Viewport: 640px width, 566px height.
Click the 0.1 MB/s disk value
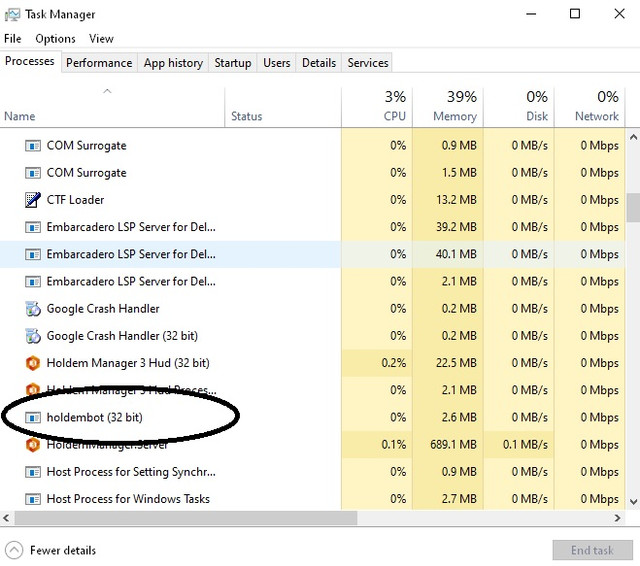pos(525,444)
